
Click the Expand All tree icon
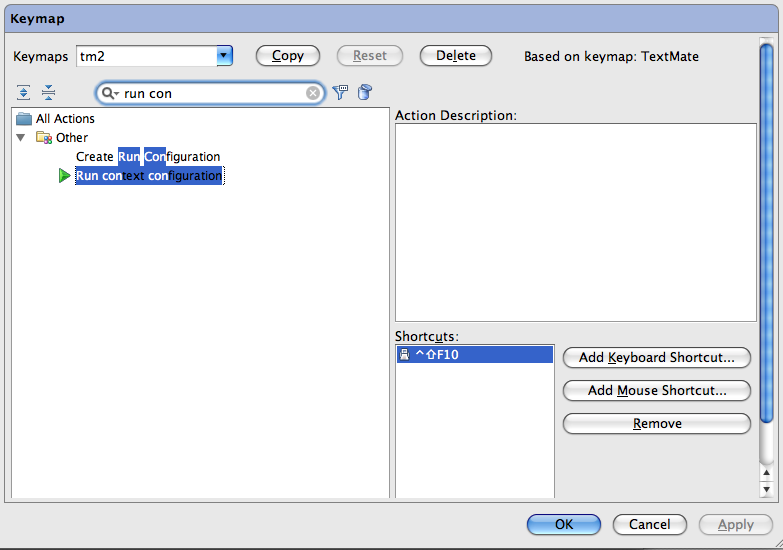[x=23, y=92]
